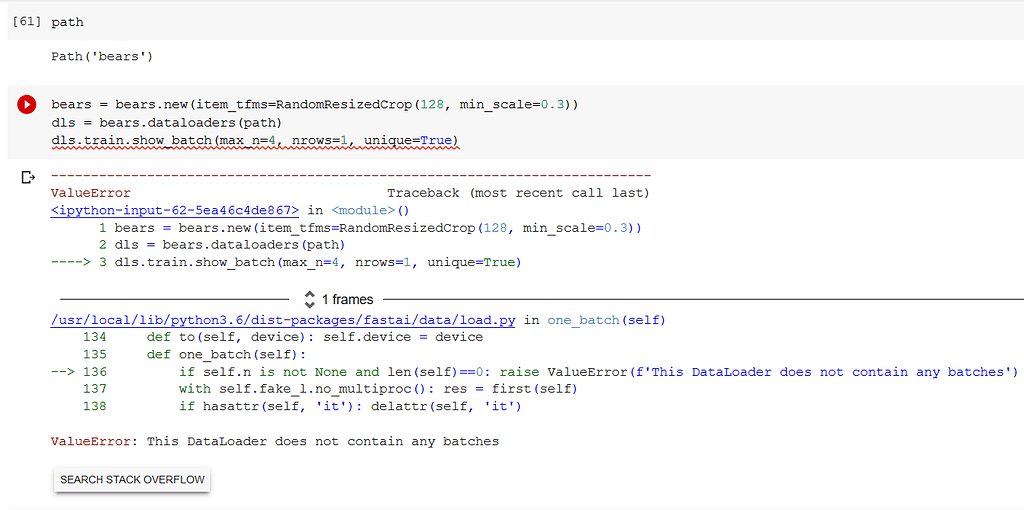Click "one_batch(self)" after the load.py link
Viewport: 1024px width, 510px height.
pos(606,321)
